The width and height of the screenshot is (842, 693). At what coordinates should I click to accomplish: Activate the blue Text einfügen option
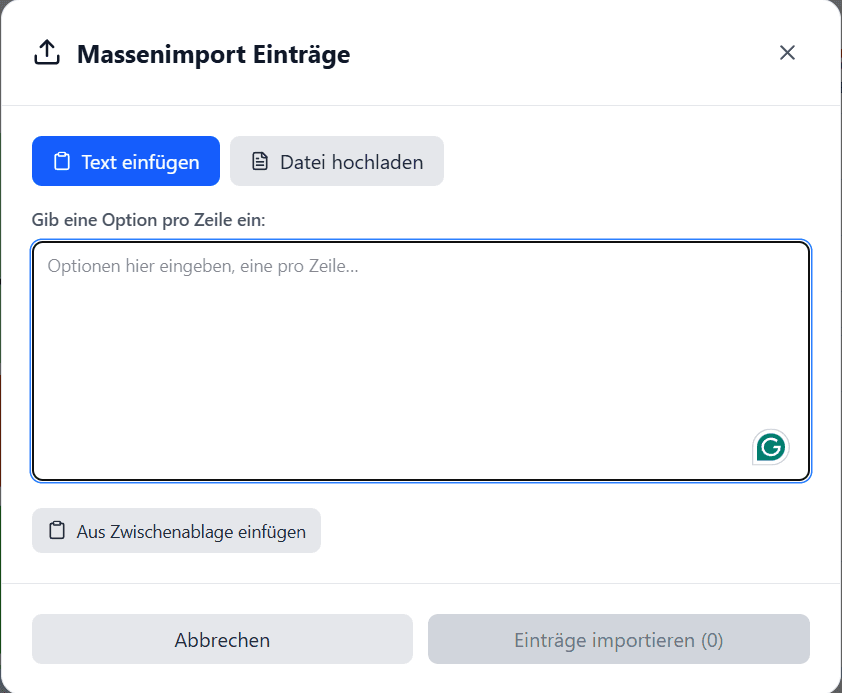tap(125, 160)
